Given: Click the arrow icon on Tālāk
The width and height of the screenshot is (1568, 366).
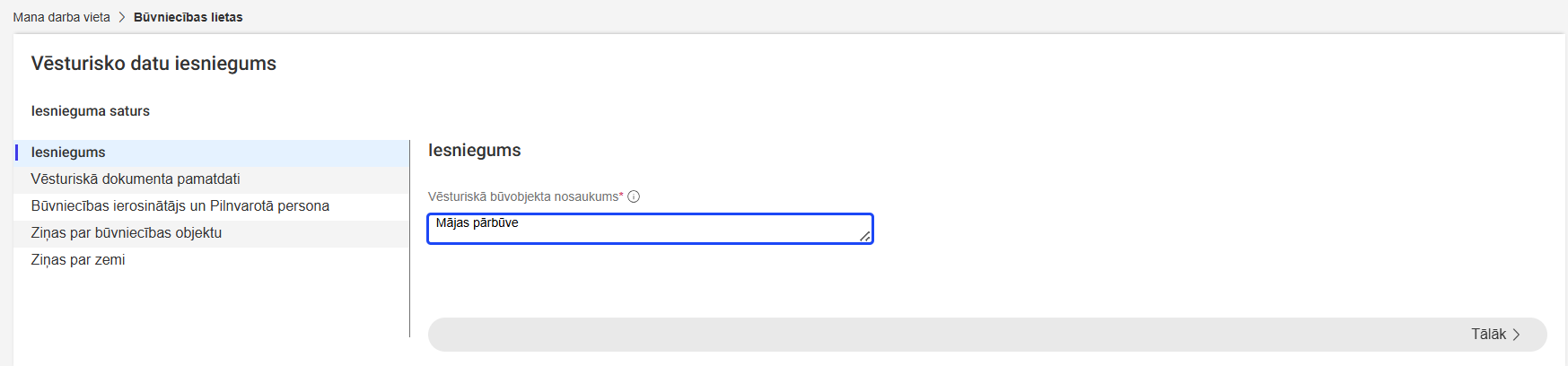Looking at the screenshot, I should 1517,335.
